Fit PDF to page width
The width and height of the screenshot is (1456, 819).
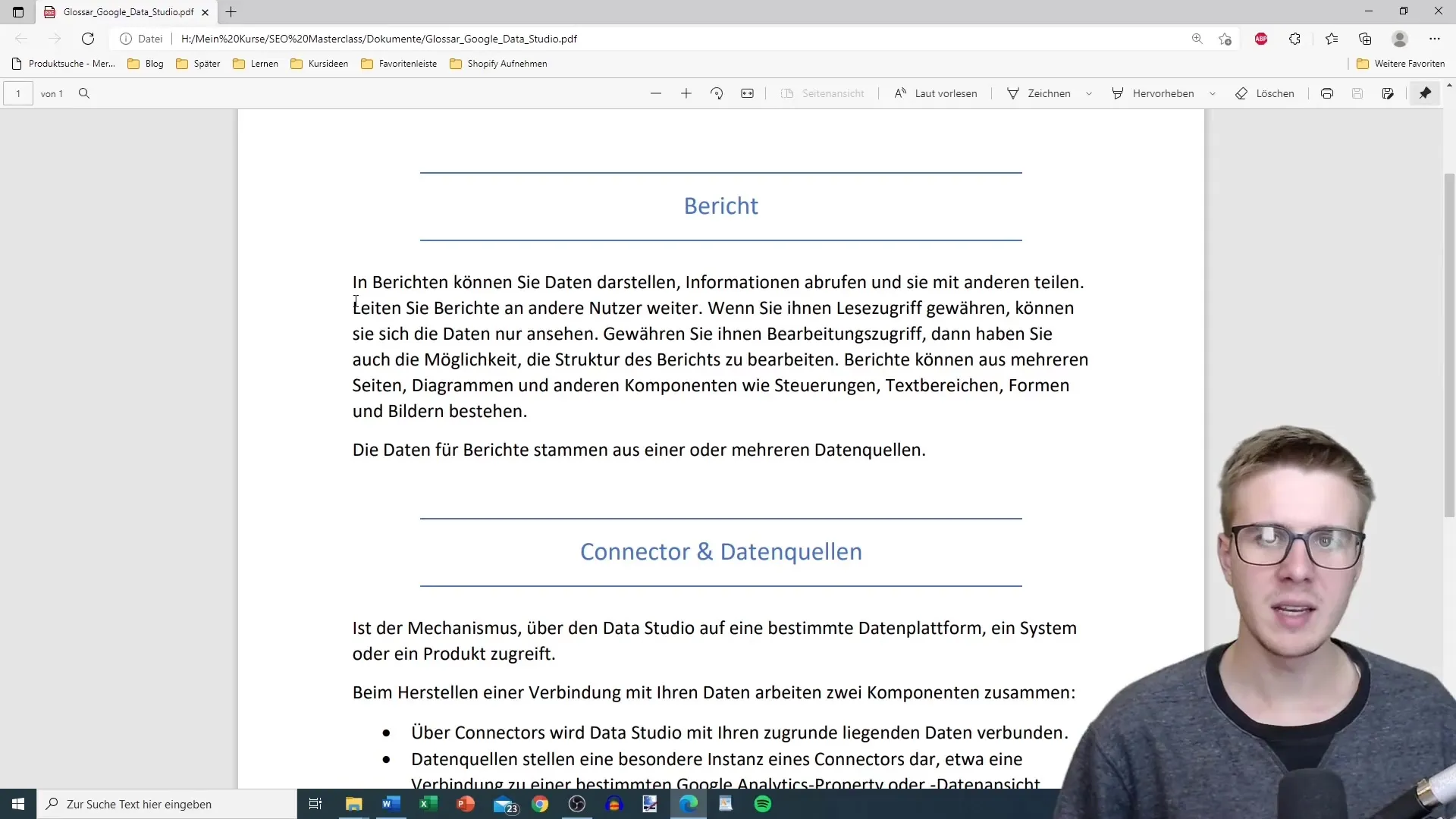[x=748, y=93]
